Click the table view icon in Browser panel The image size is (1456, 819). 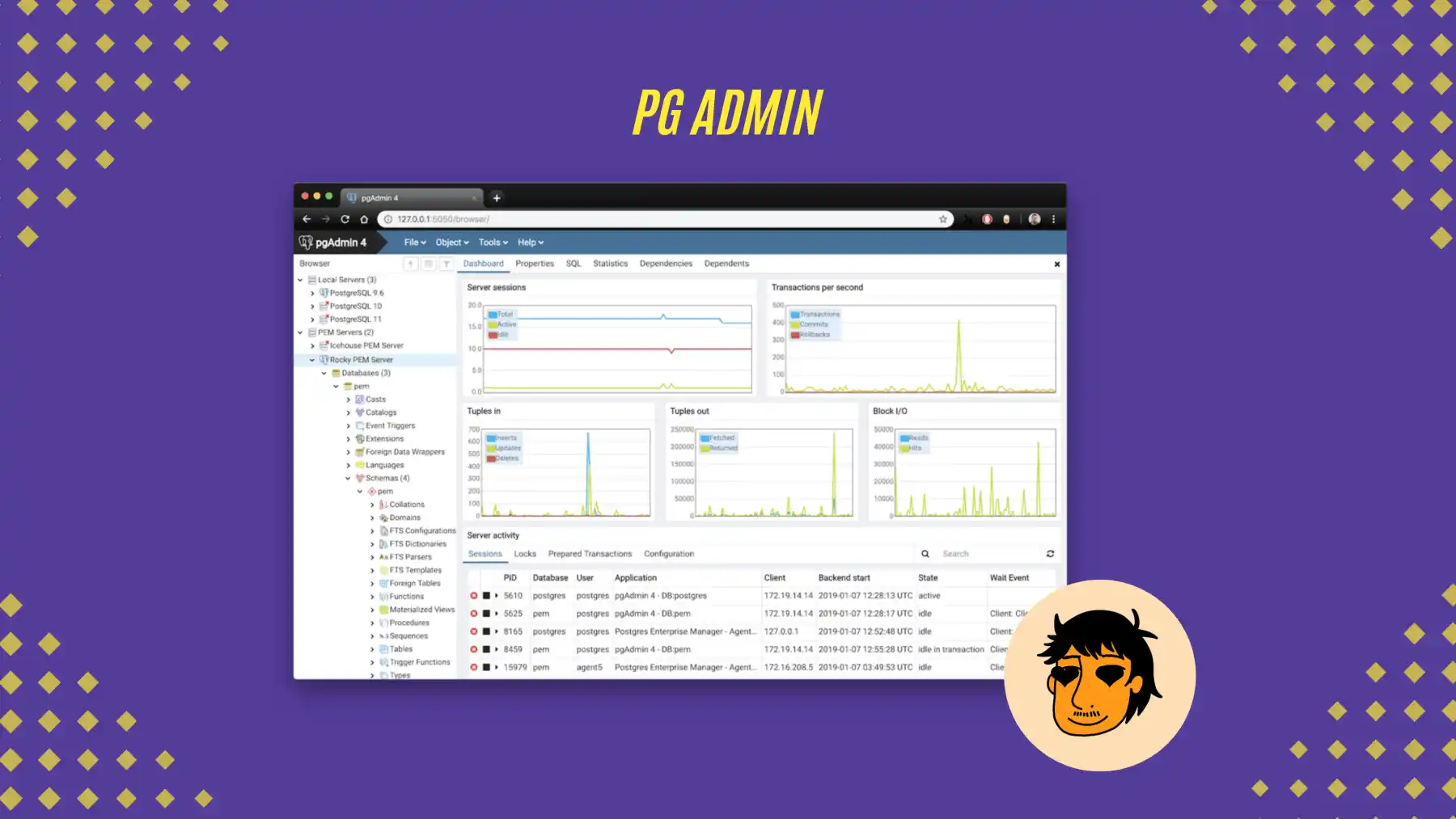429,264
